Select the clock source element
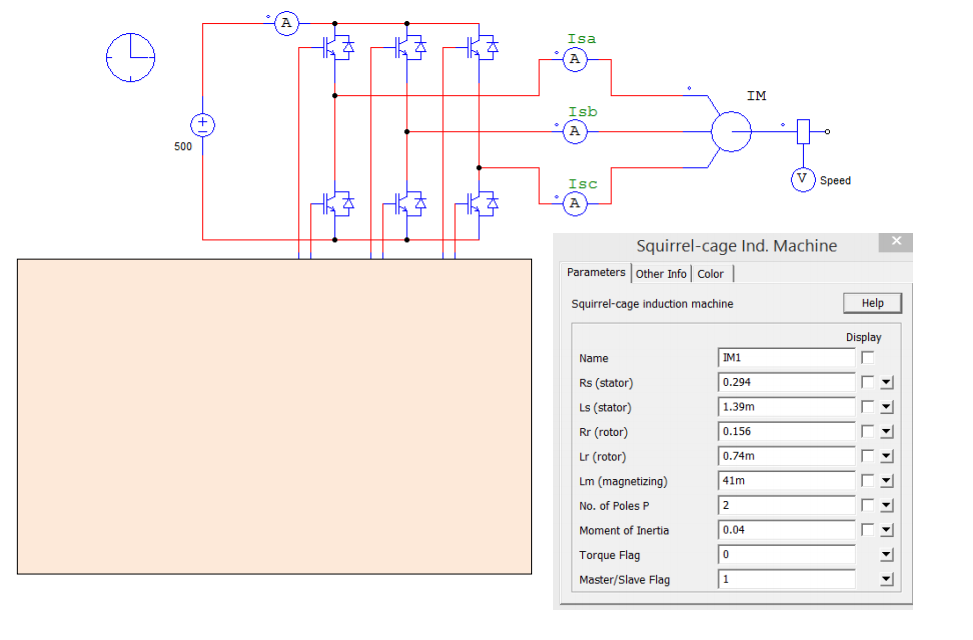 129,57
